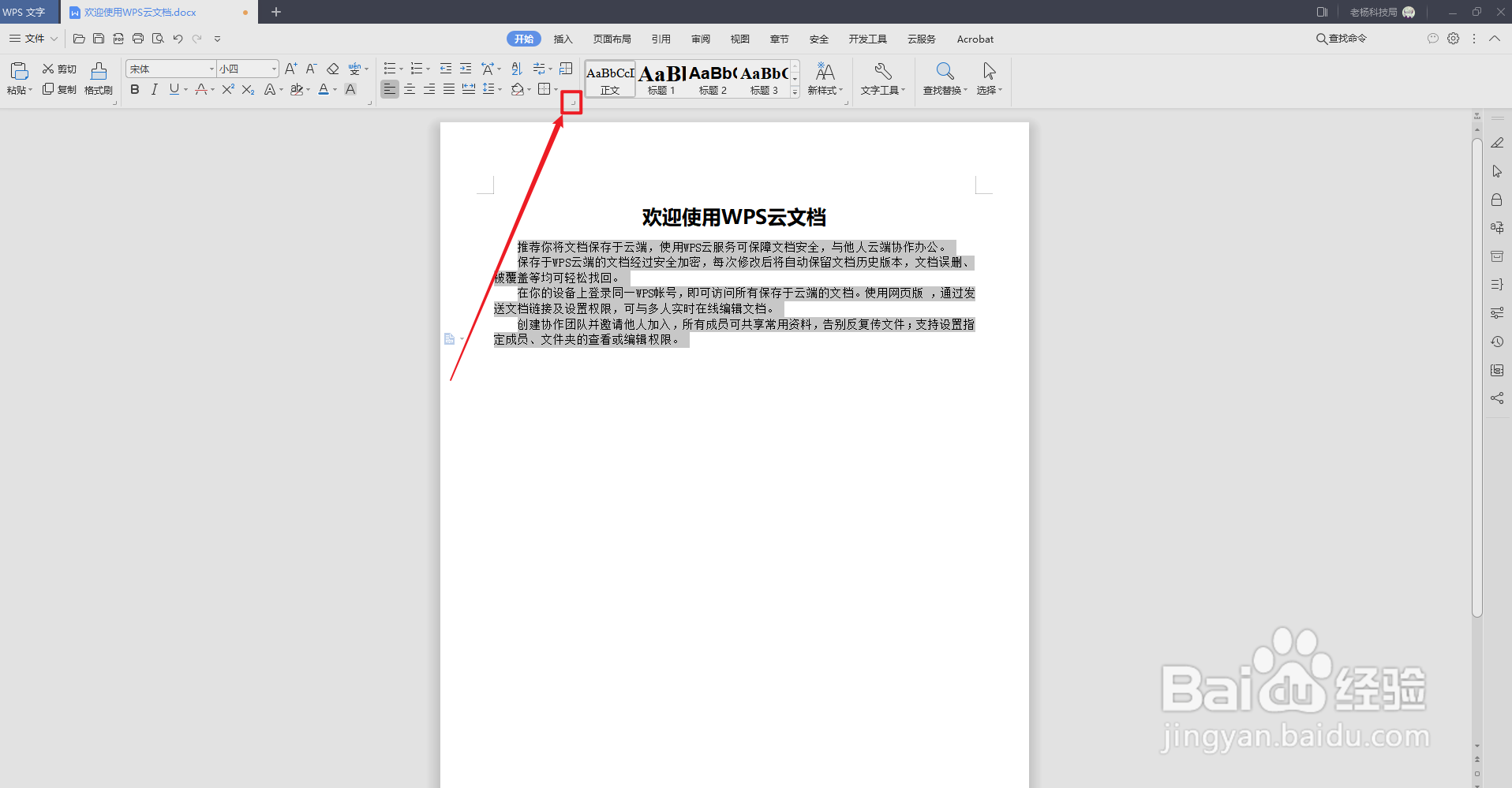Screen dimensions: 1512x788
Task: Click the undo arrow
Action: tap(178, 39)
